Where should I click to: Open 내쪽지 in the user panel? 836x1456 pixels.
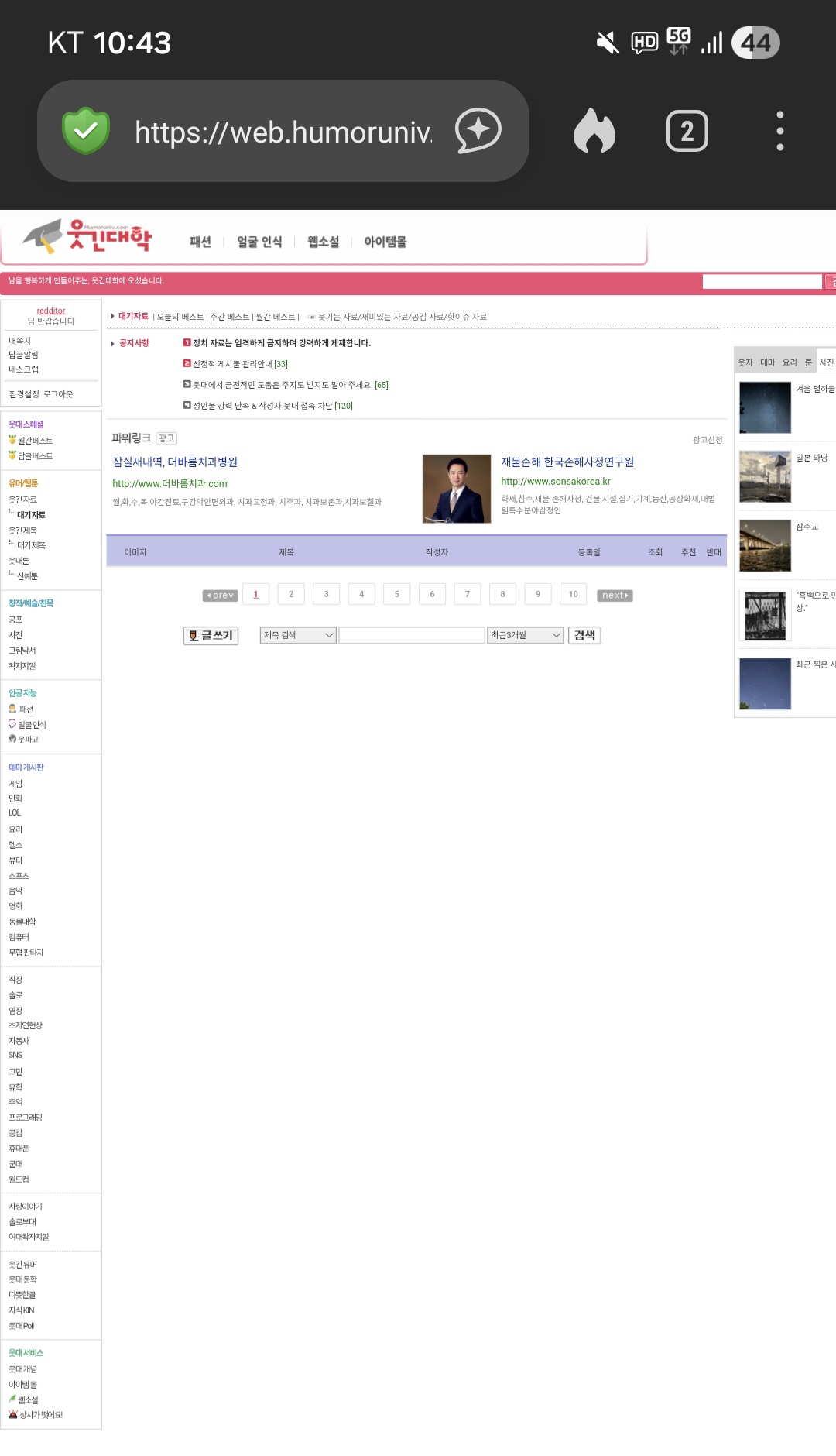pyautogui.click(x=19, y=341)
